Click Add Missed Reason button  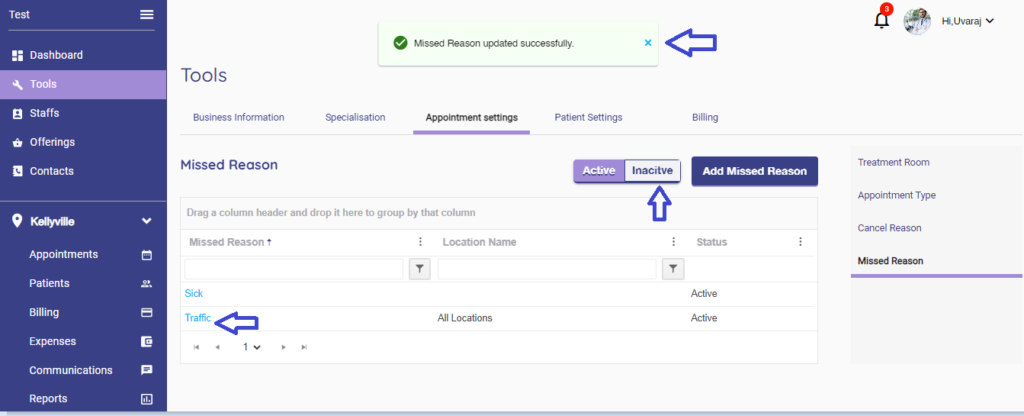(x=754, y=171)
